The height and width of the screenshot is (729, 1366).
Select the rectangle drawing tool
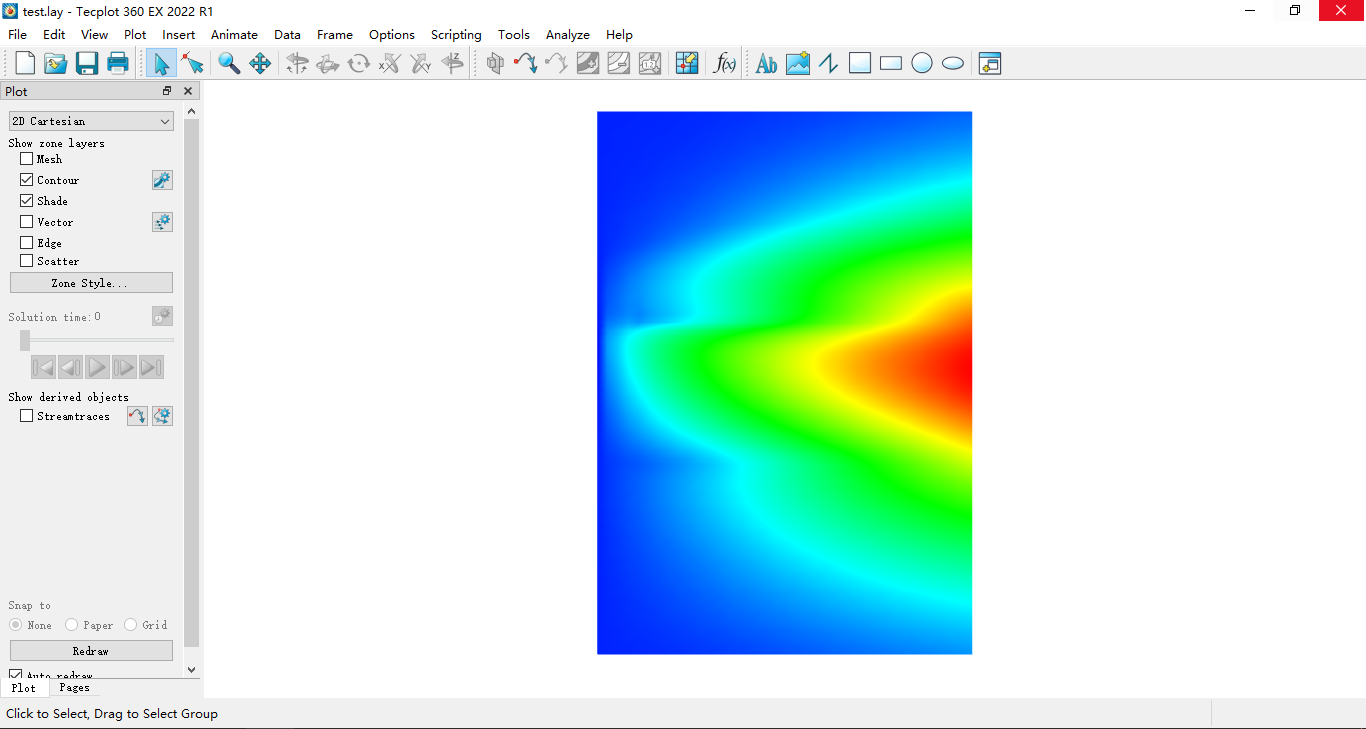pyautogui.click(x=891, y=63)
